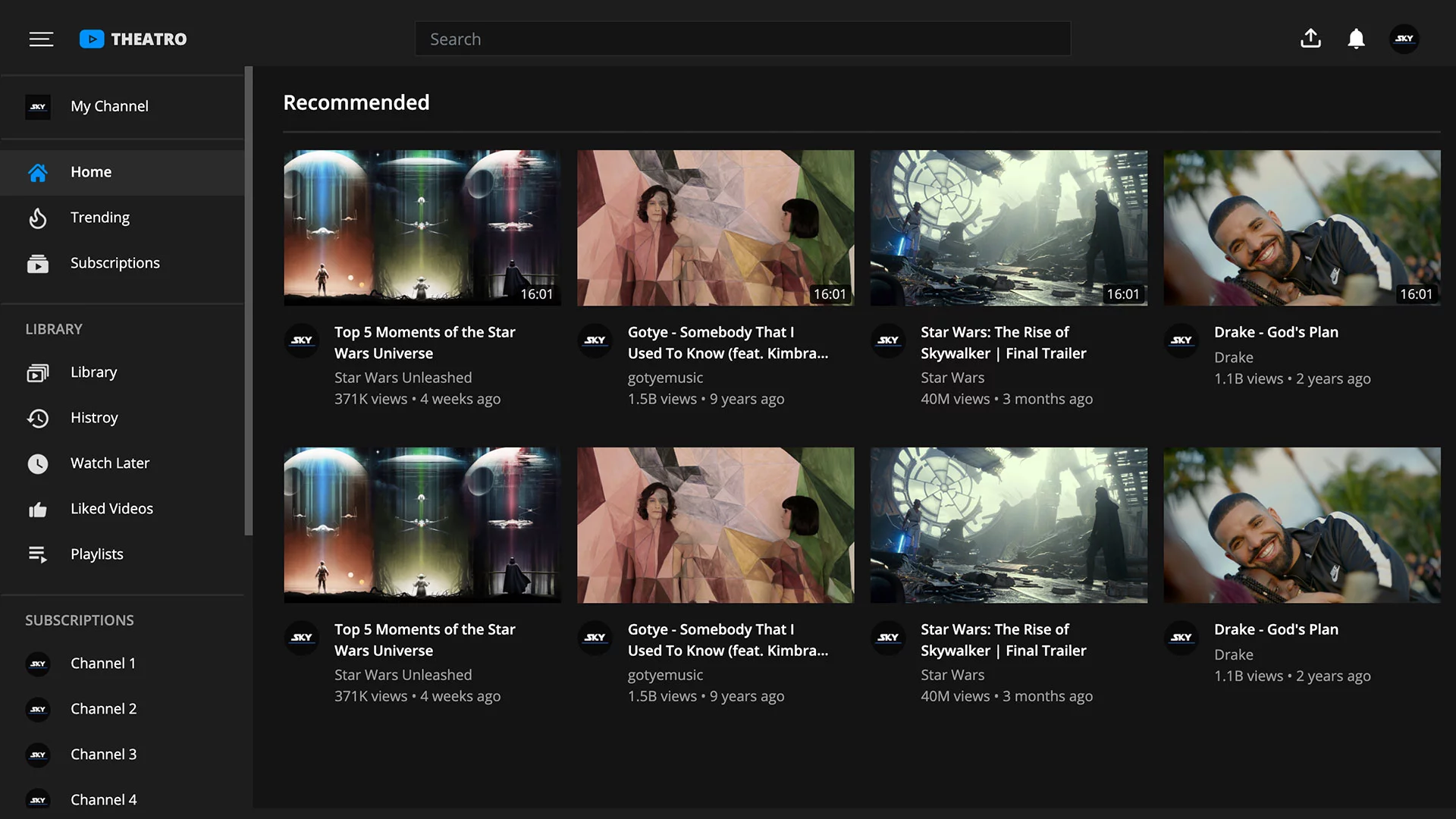Click the Theatro play logo icon
1456x819 pixels.
(92, 39)
